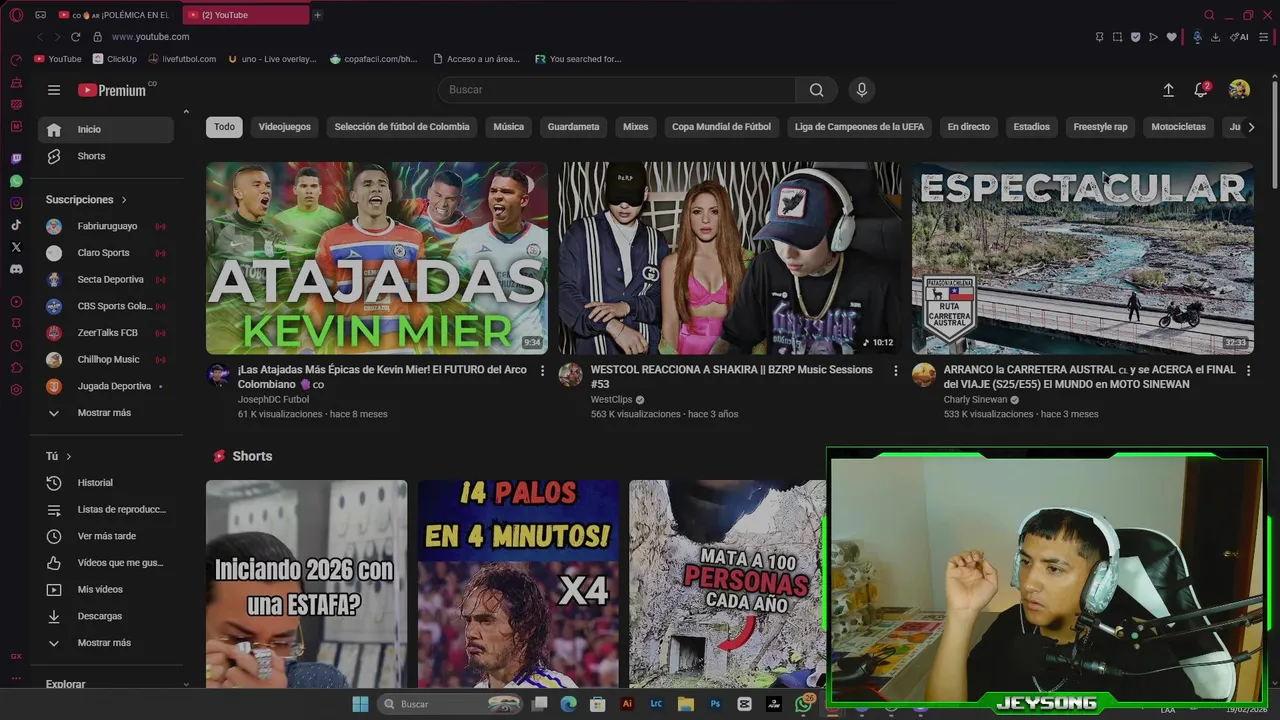The image size is (1280, 720).
Task: Open WhatsApp in the Opera sidebar
Action: pos(16,181)
